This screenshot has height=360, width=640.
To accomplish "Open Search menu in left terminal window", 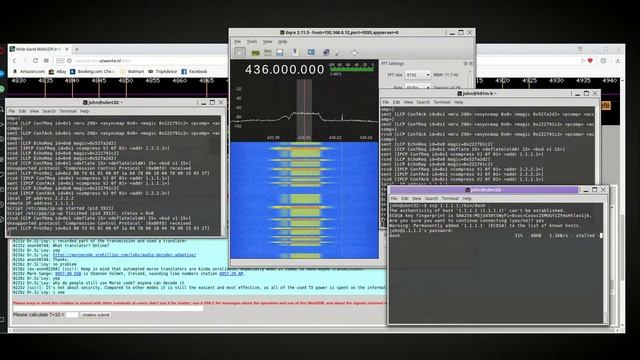I will click(x=49, y=111).
